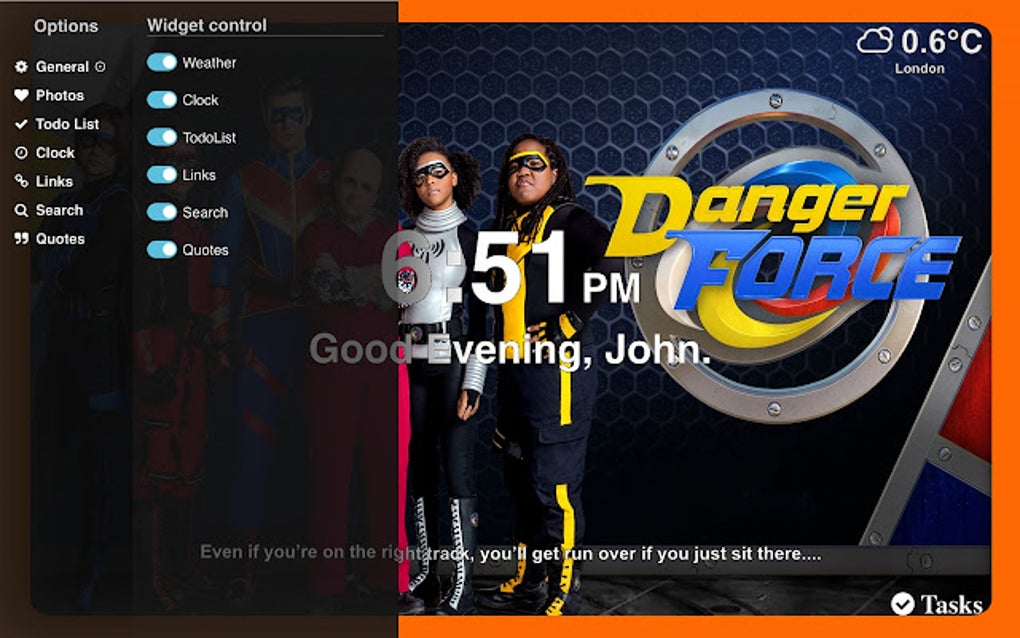Open the Photos options section
The image size is (1020, 638).
[60, 95]
